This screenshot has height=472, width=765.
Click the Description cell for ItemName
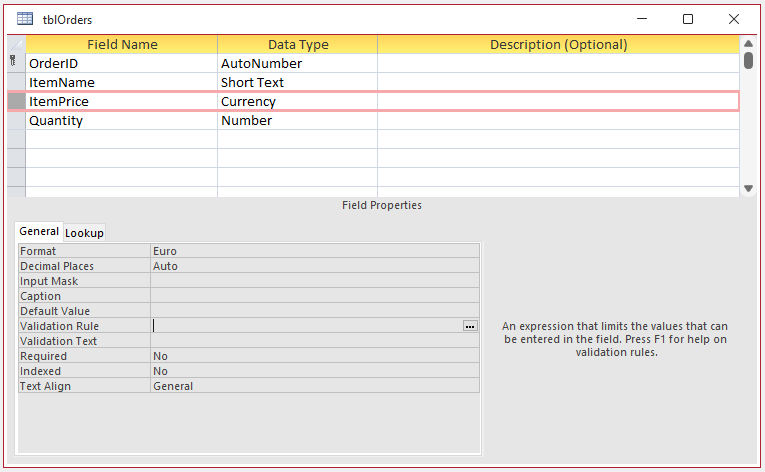pos(559,82)
